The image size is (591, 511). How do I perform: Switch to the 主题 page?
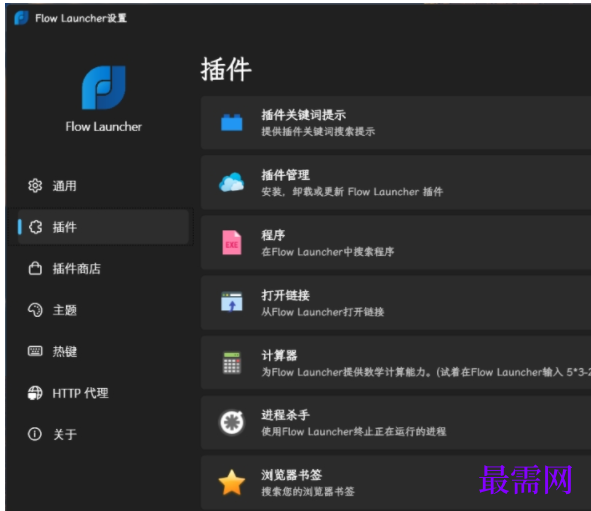(x=103, y=310)
